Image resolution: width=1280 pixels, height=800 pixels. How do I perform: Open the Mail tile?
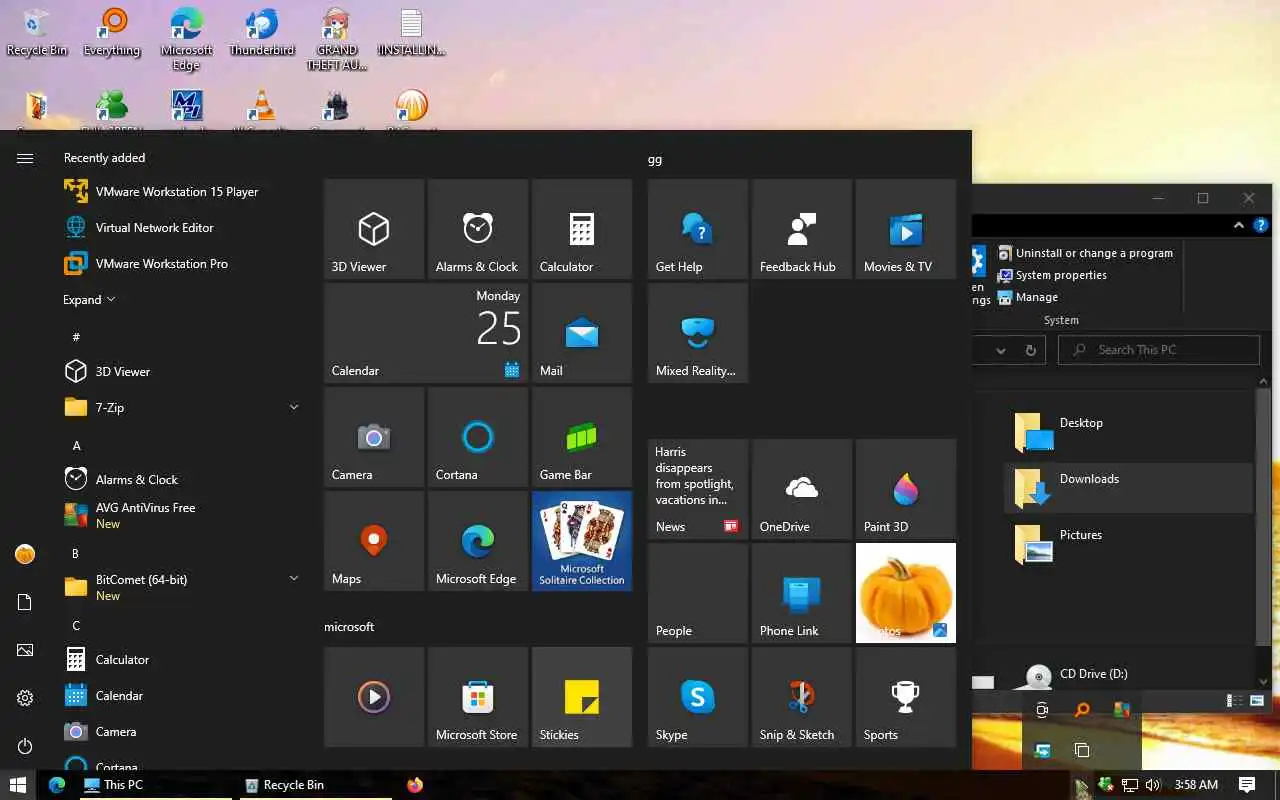coord(582,333)
